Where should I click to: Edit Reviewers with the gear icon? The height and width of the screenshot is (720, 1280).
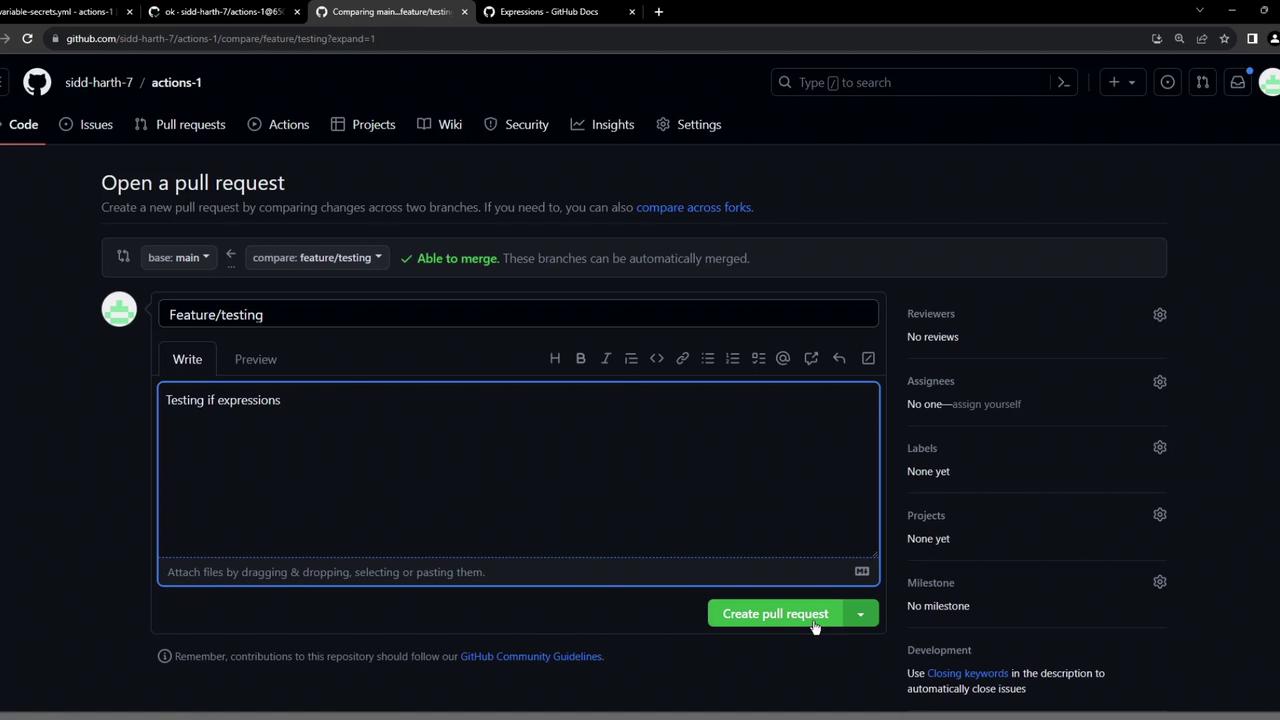coord(1160,314)
